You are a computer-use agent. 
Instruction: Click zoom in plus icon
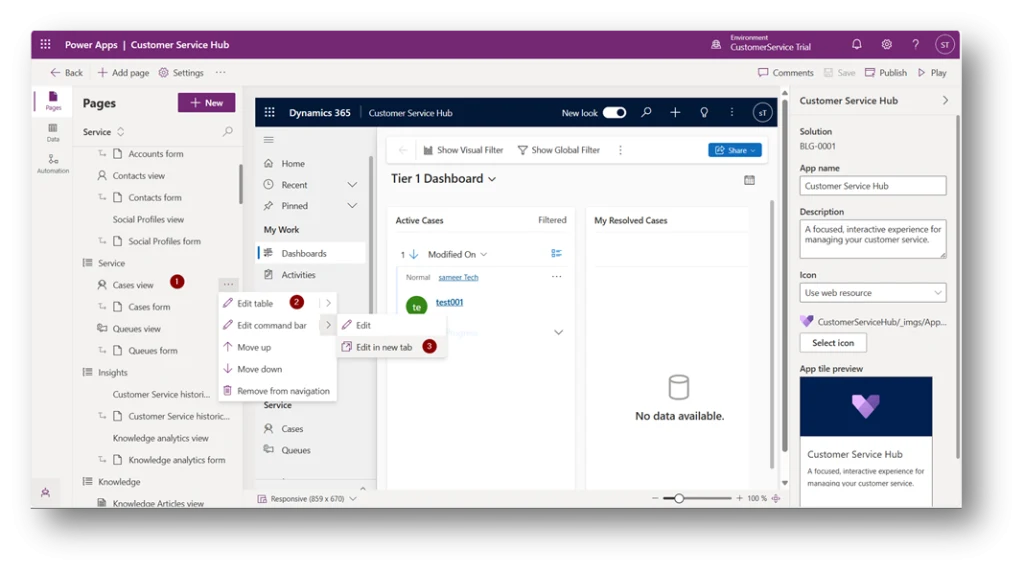click(x=739, y=498)
